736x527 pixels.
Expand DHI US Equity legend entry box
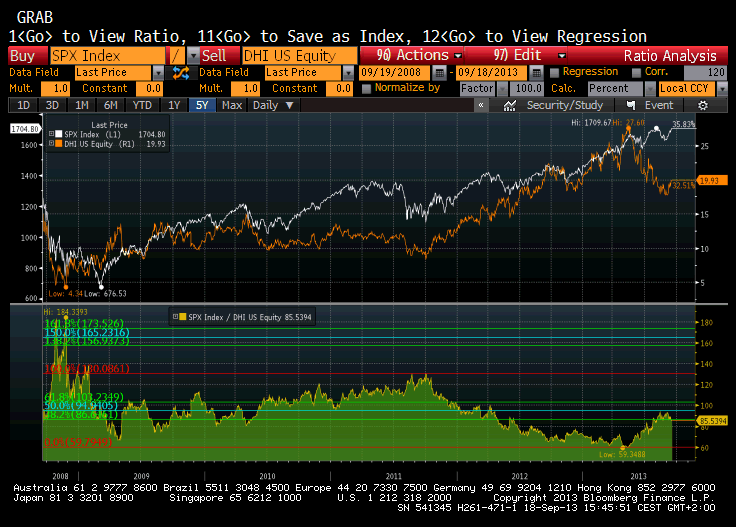[x=52, y=144]
